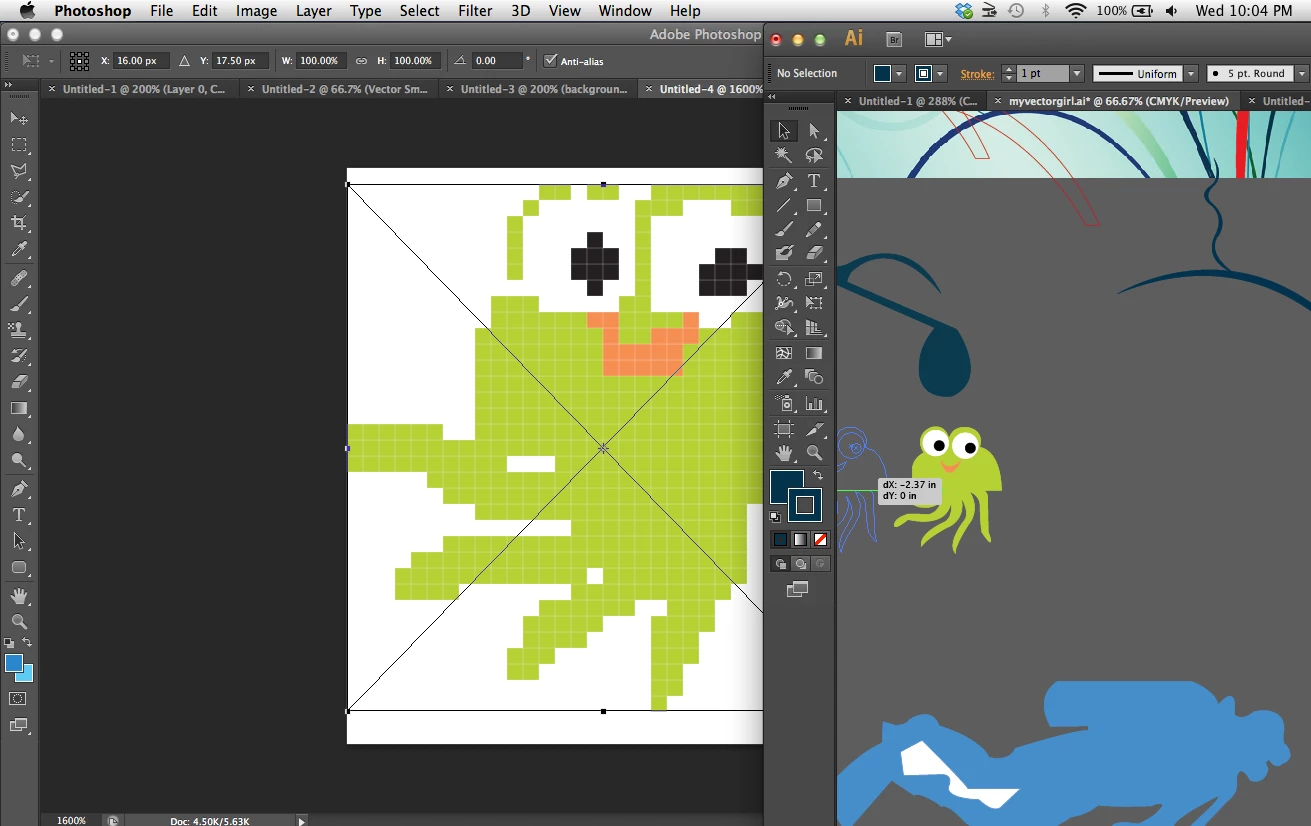Select the Photoshop Move tool
This screenshot has height=826, width=1311.
(x=19, y=118)
